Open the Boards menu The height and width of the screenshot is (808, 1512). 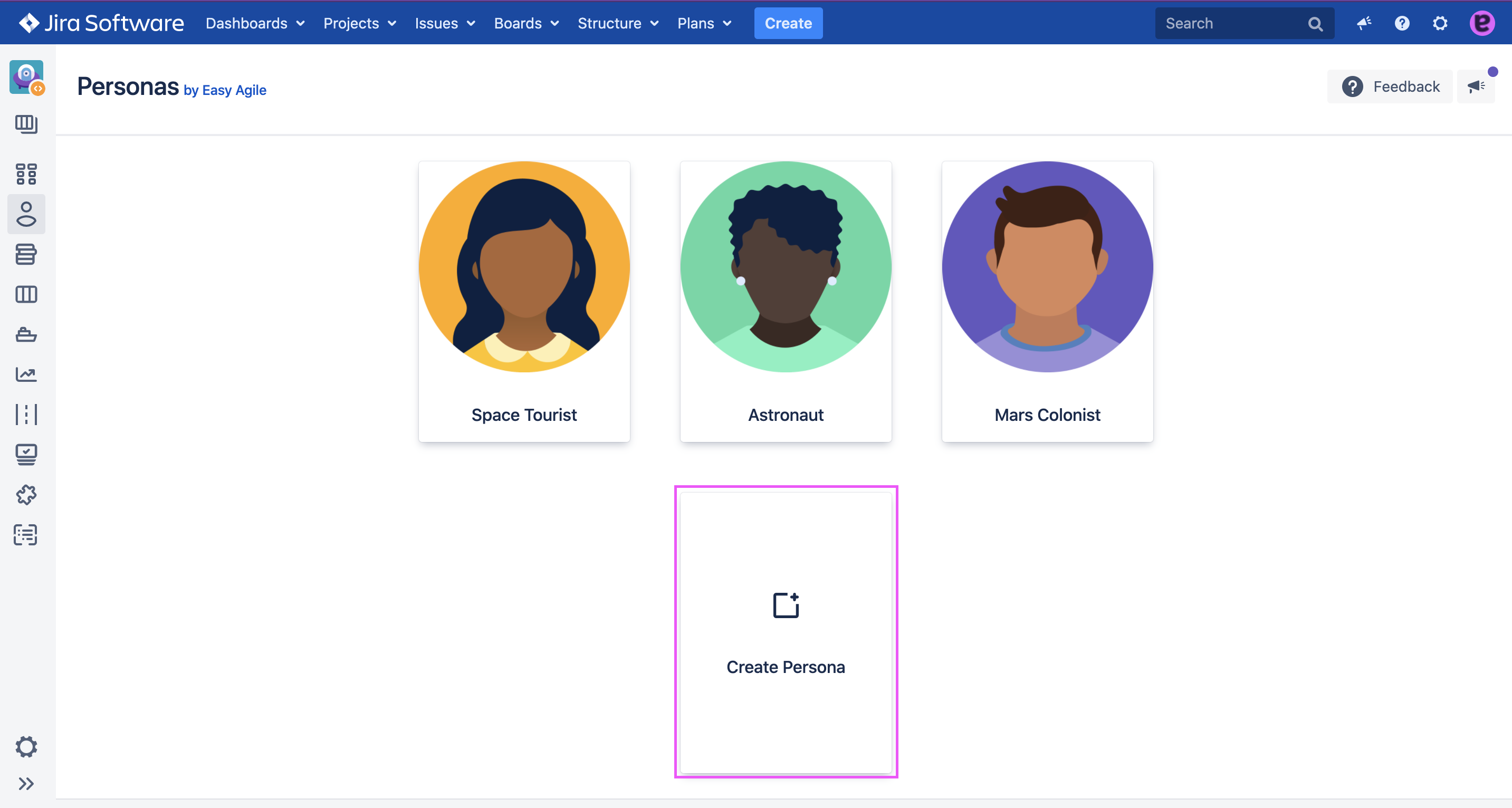[526, 24]
